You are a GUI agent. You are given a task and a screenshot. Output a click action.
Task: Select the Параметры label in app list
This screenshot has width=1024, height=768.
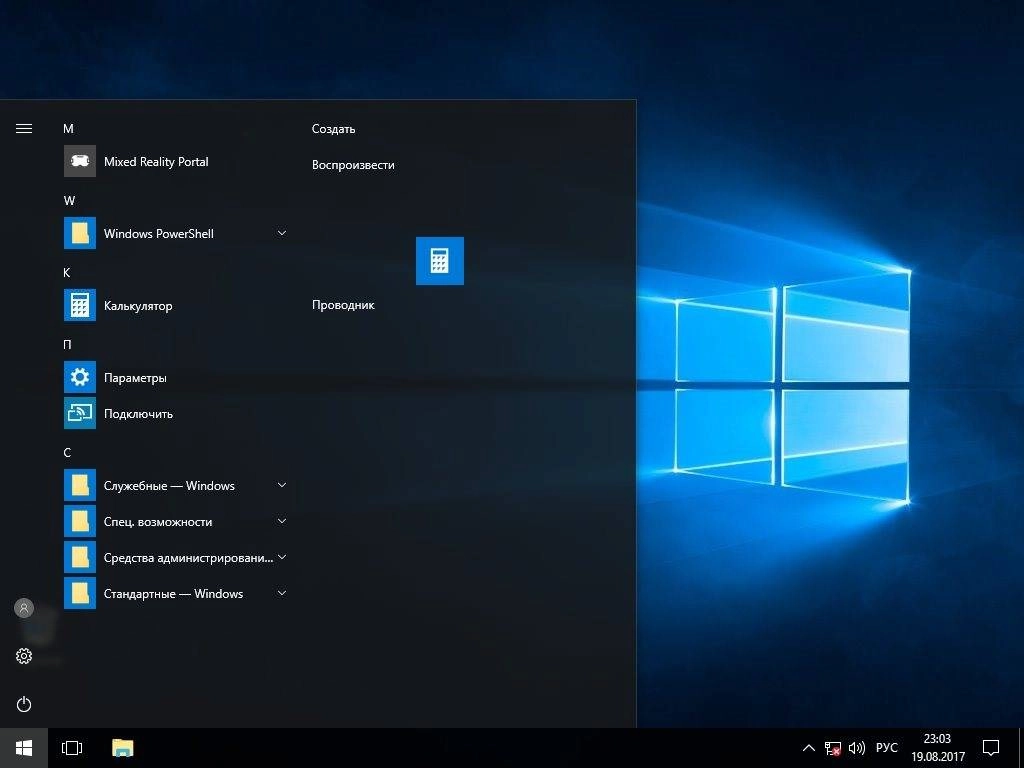click(135, 378)
